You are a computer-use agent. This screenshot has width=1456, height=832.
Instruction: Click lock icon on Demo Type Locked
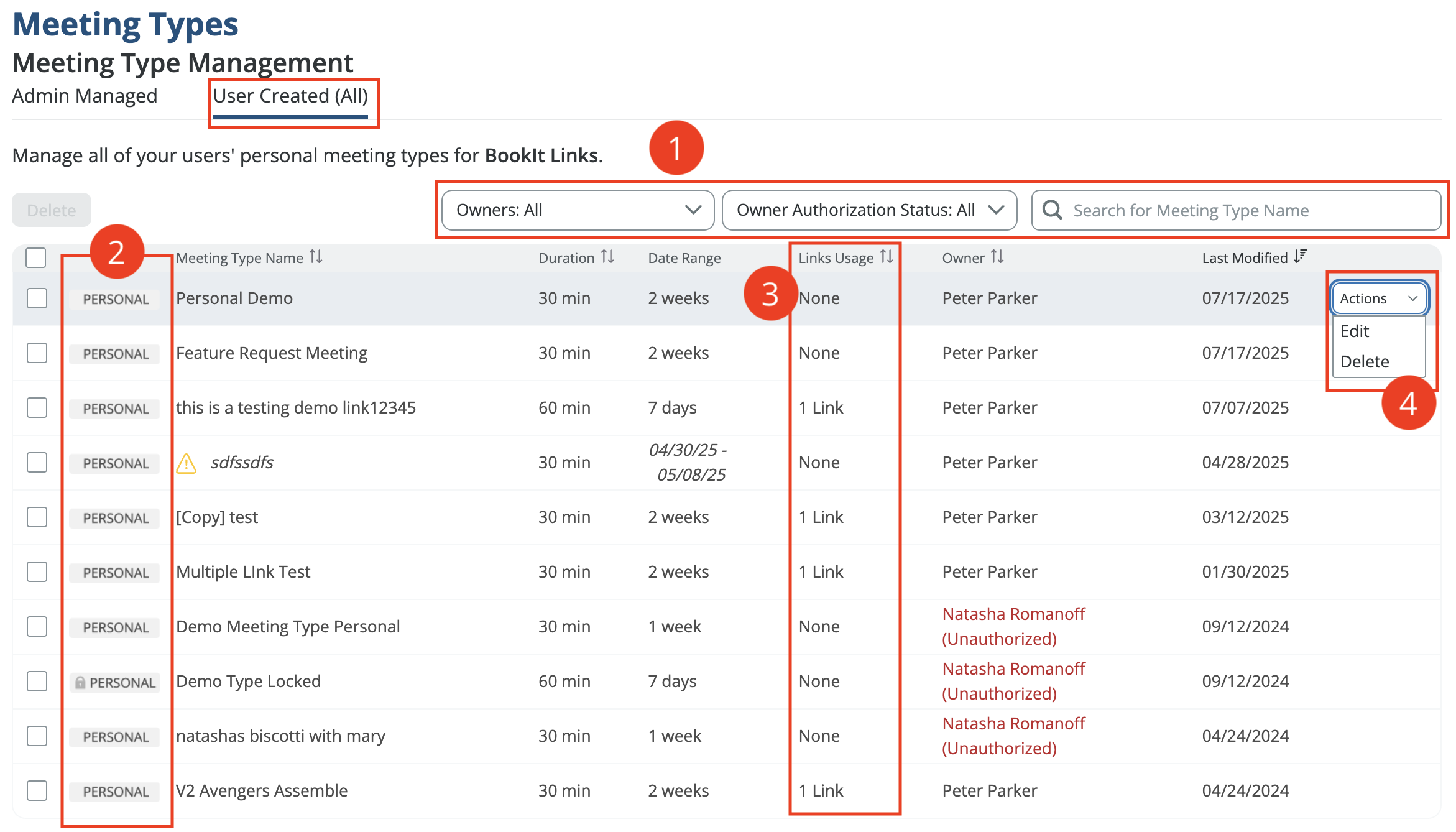[80, 683]
